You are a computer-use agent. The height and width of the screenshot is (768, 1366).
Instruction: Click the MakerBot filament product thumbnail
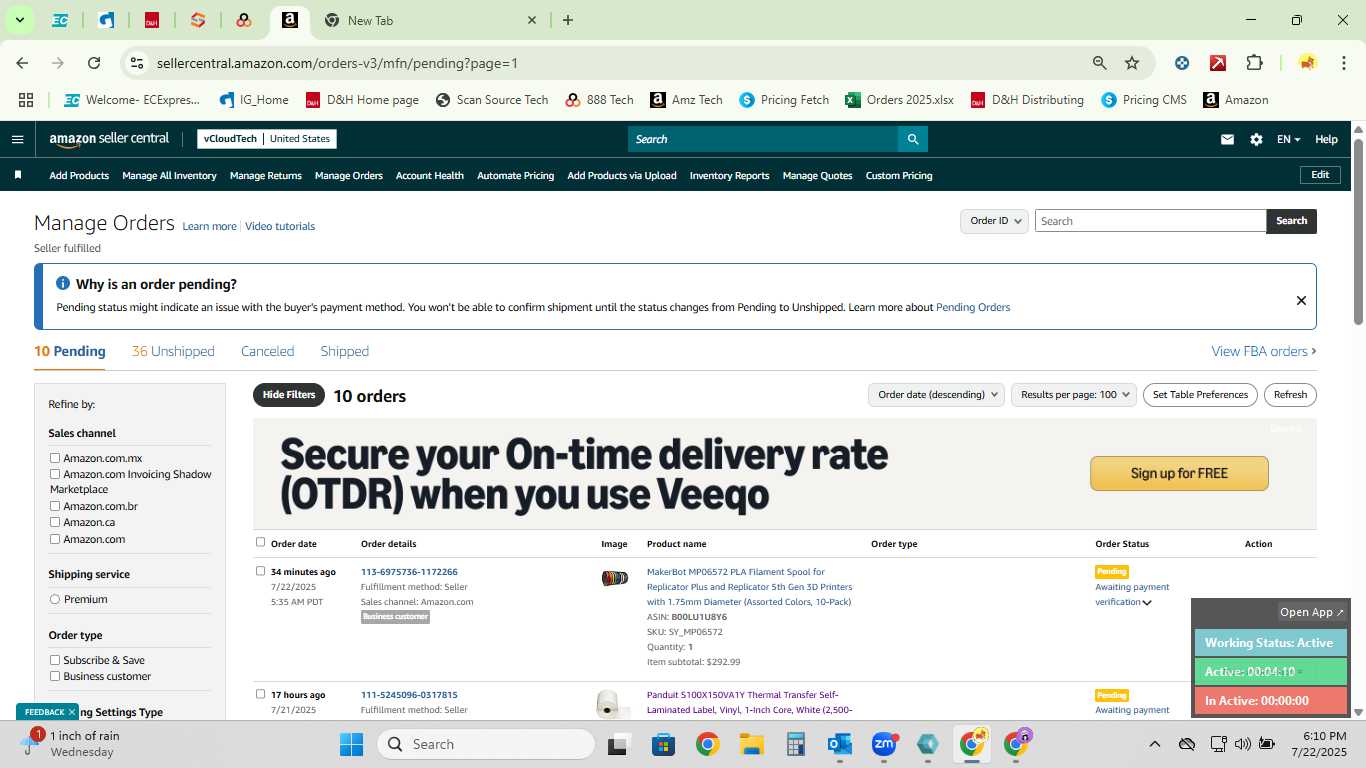[x=614, y=578]
